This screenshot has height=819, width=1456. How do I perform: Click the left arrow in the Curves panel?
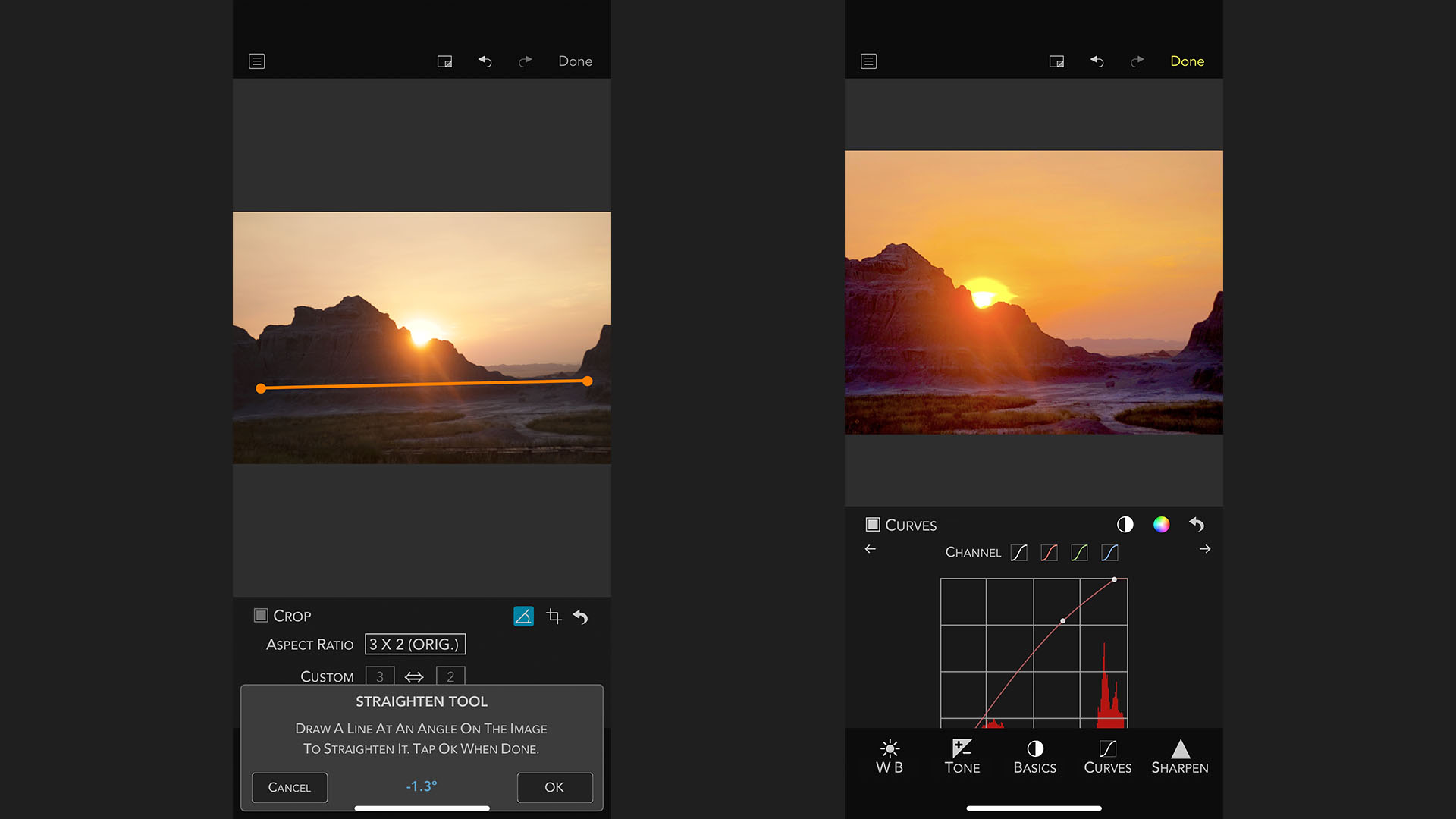coord(870,549)
